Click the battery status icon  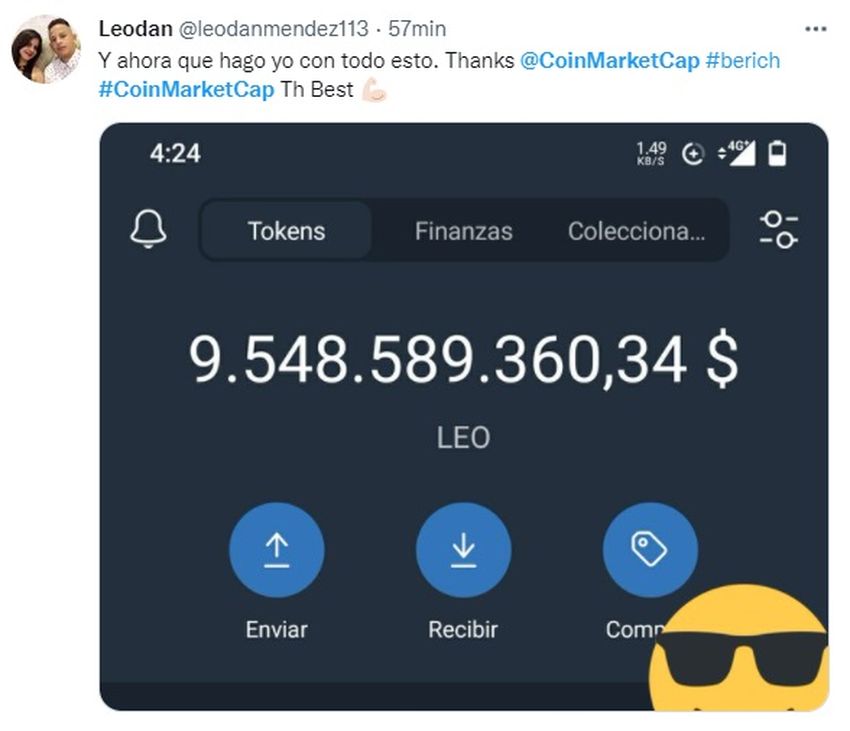coord(777,153)
